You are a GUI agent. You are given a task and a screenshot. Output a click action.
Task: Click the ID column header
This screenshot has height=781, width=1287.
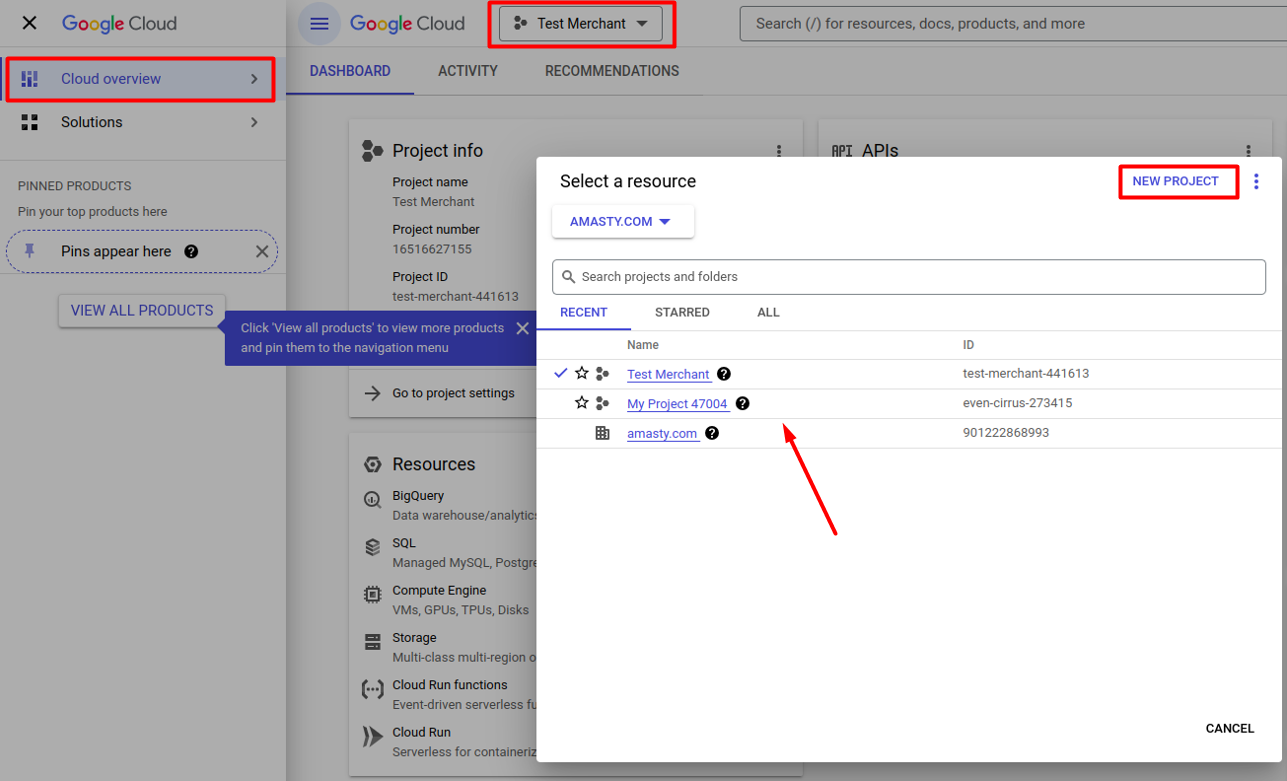tap(968, 345)
